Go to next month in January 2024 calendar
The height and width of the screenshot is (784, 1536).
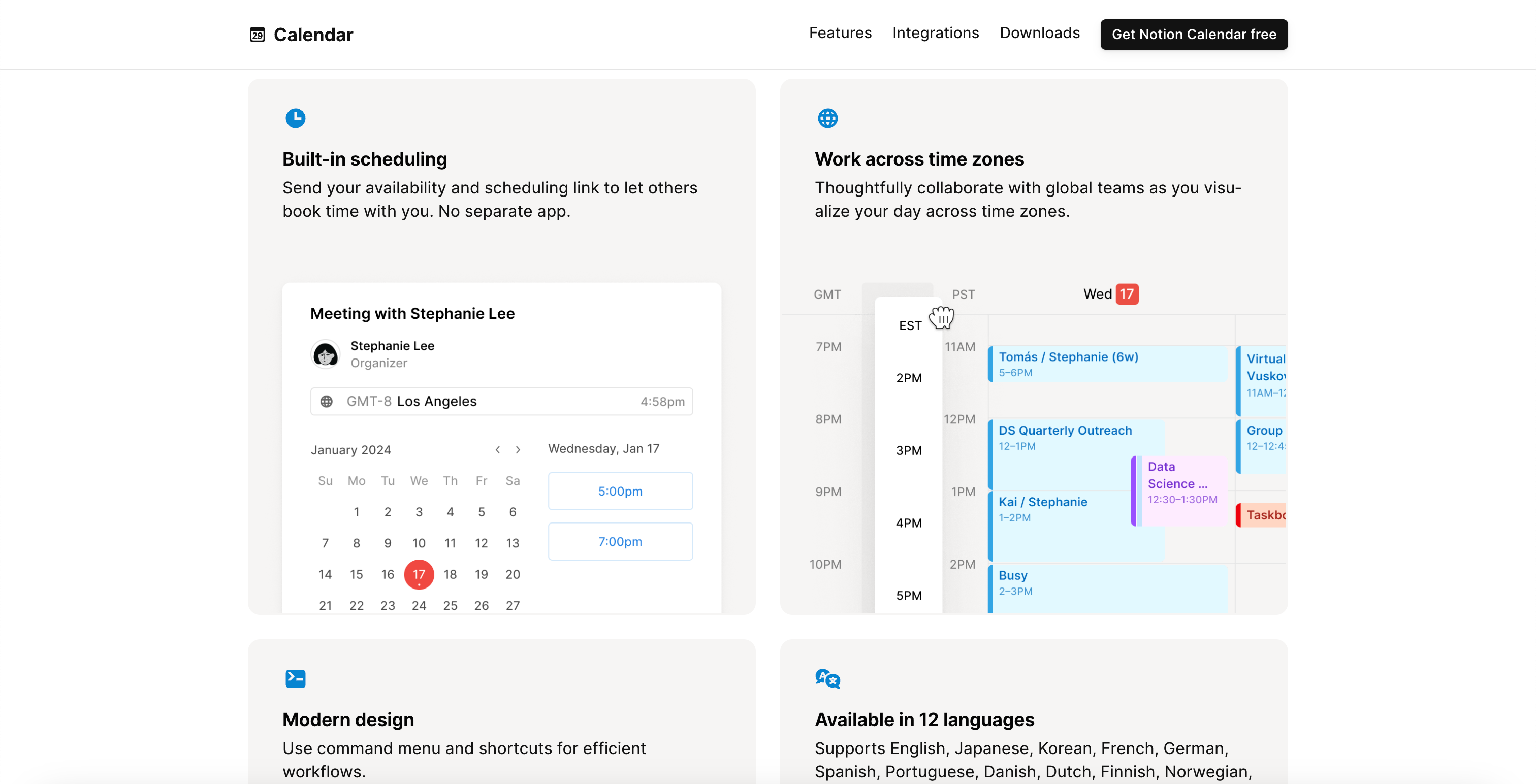pos(518,449)
